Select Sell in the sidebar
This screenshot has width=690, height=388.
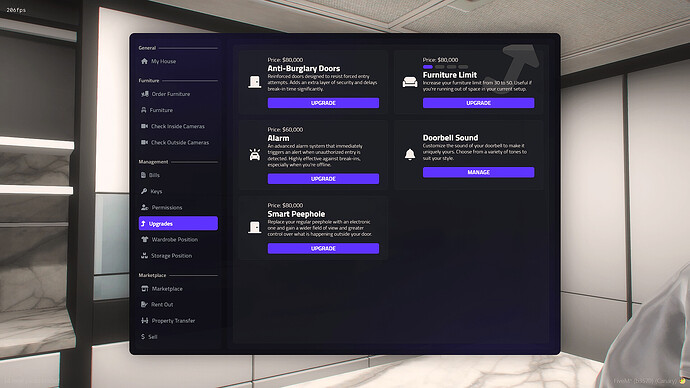coord(178,337)
